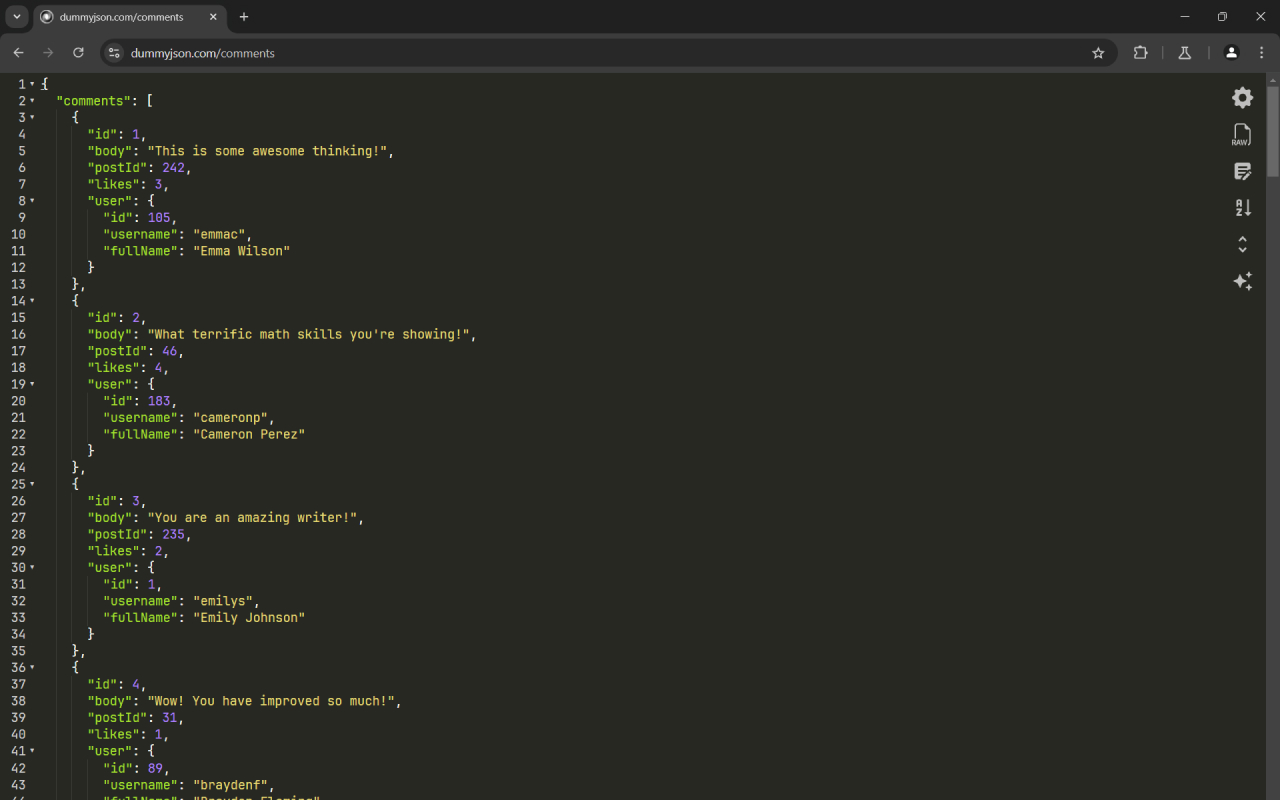Collapse all nodes using the chevron icon

1242,243
